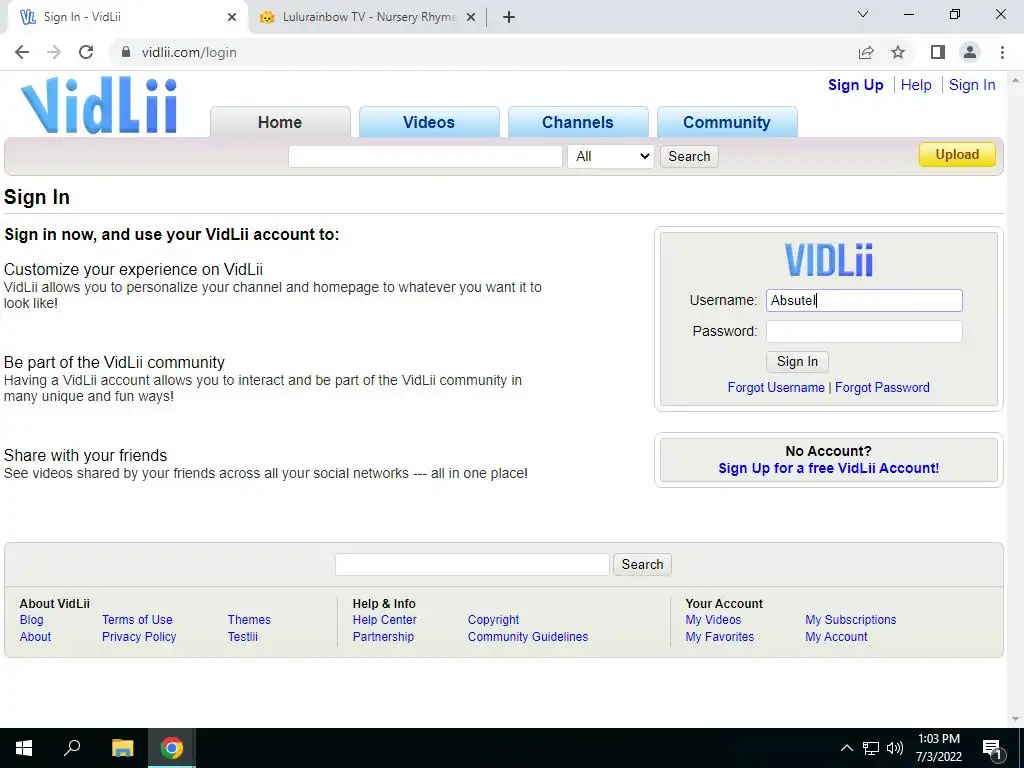Screen dimensions: 1024x768
Task: Open the Channels navigation tab
Action: click(578, 122)
